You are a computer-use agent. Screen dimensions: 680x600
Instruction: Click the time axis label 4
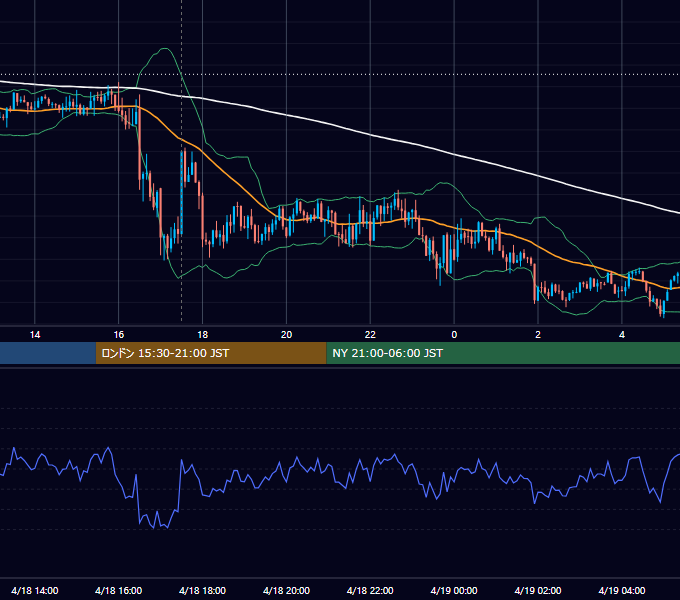[x=622, y=335]
